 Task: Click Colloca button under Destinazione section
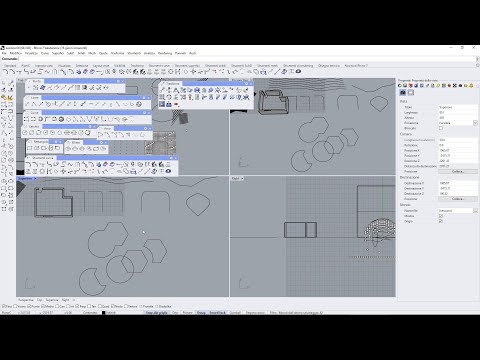coord(457,199)
